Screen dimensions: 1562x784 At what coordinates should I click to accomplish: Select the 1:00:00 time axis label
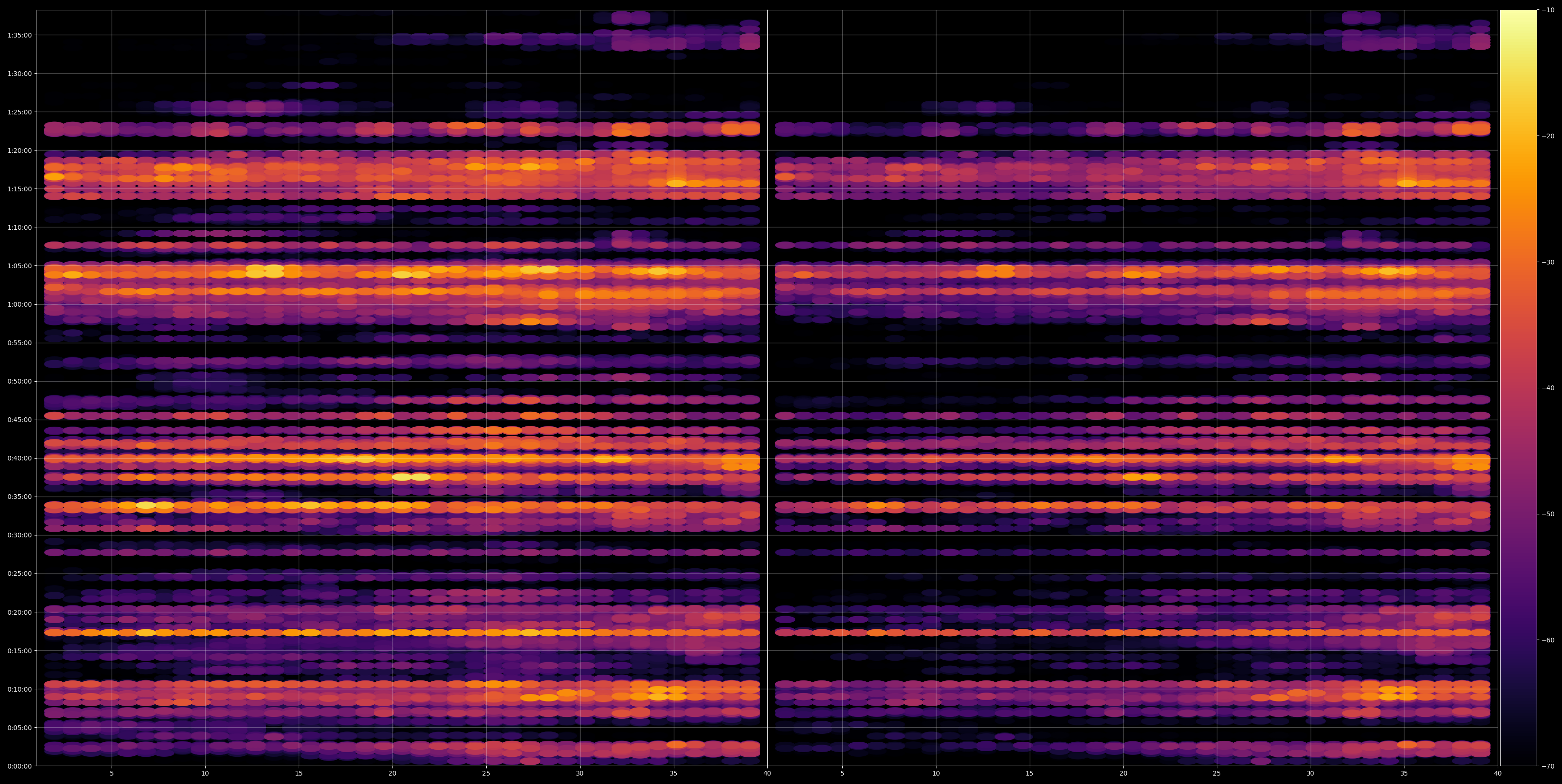19,304
